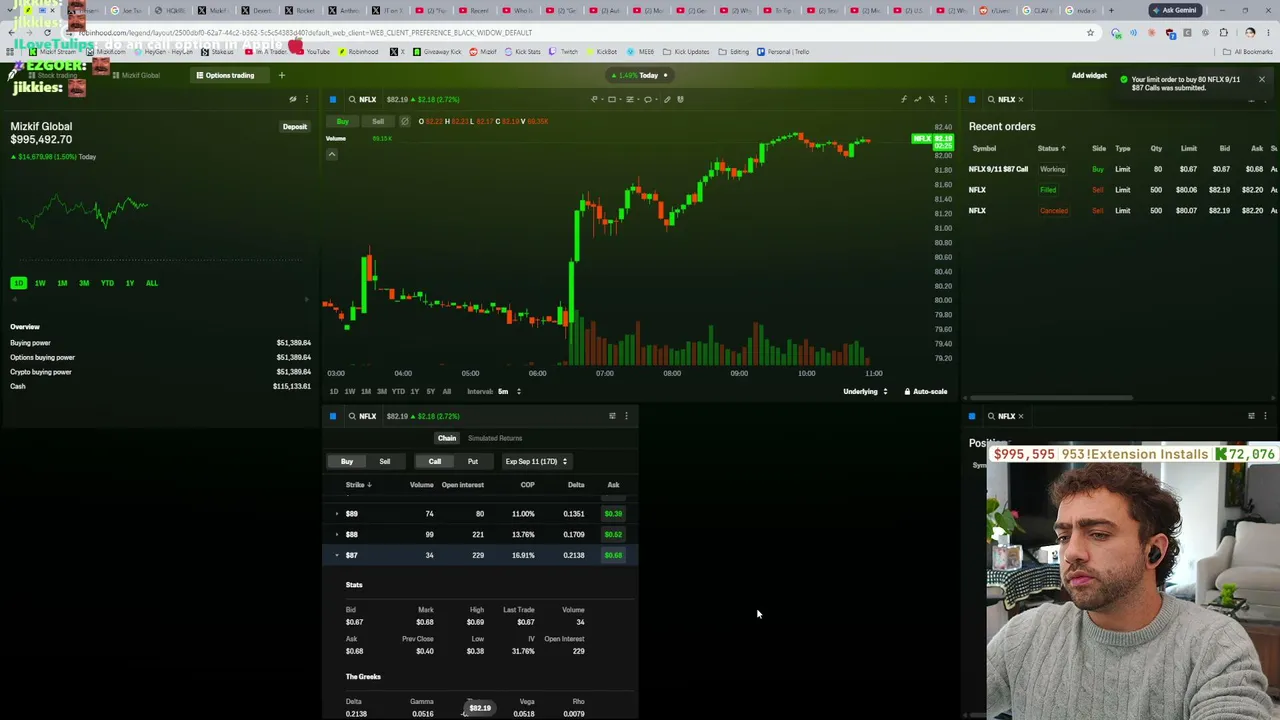Bookmark this page with the star icon
The height and width of the screenshot is (720, 1280).
(1090, 32)
